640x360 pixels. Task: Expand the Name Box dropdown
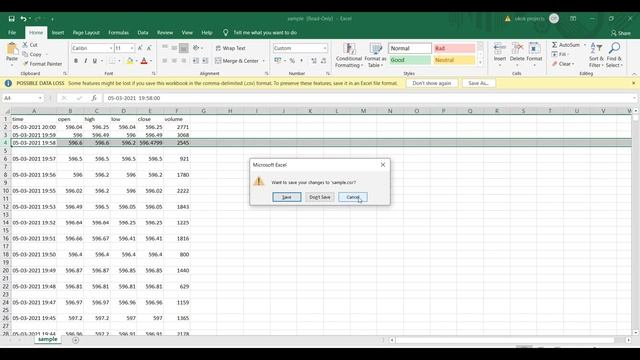[40, 98]
